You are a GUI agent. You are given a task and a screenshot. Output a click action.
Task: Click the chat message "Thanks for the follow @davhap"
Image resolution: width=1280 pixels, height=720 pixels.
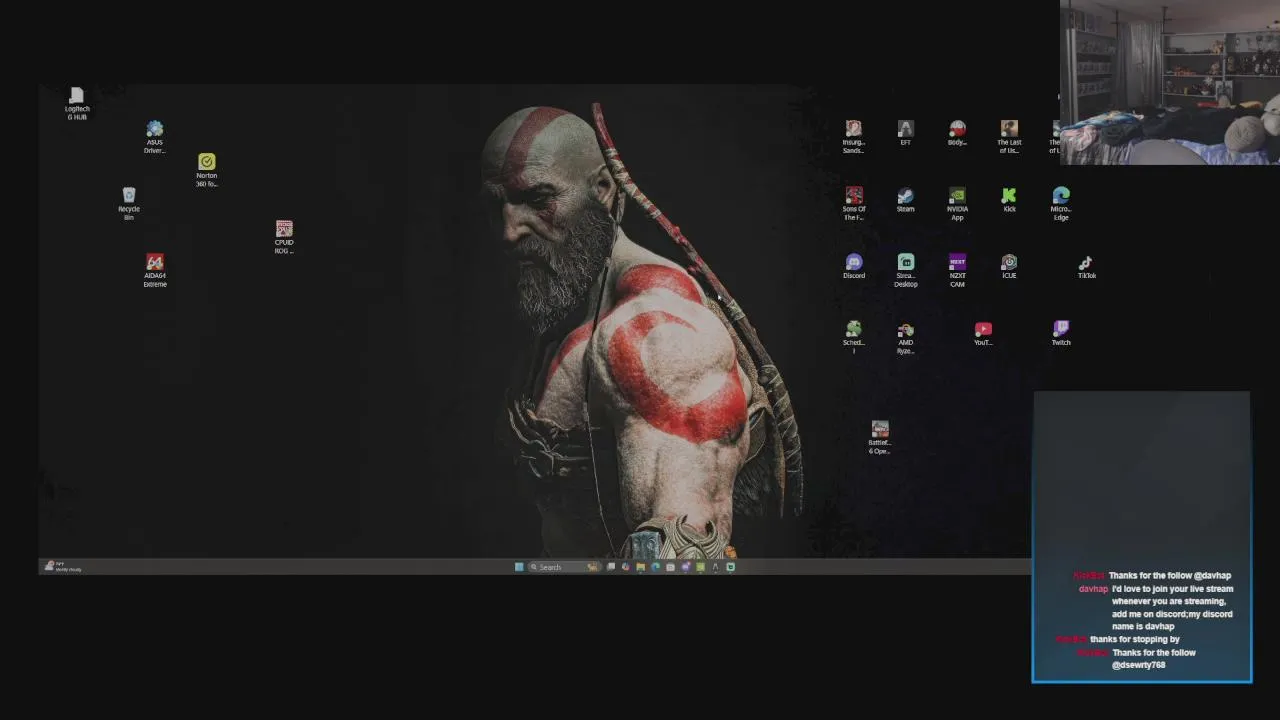[x=1170, y=575]
